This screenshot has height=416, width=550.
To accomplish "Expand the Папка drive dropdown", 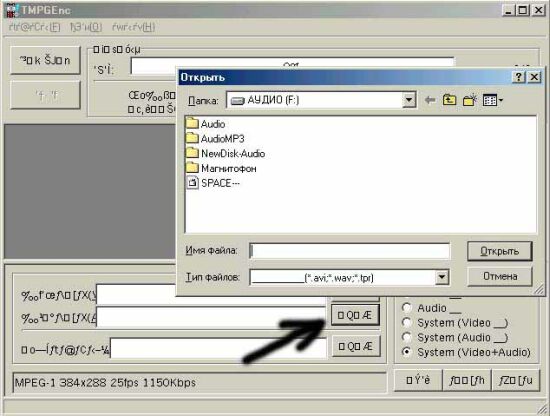I will point(409,100).
